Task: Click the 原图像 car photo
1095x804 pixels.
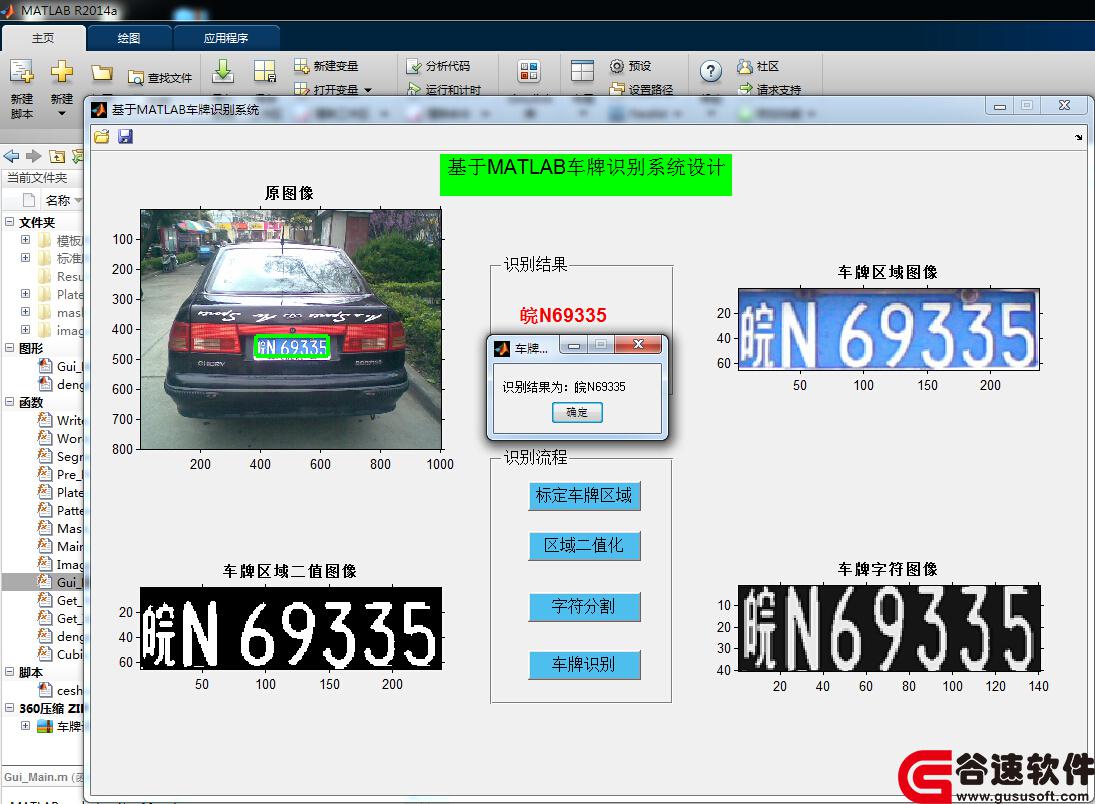Action: pyautogui.click(x=291, y=329)
